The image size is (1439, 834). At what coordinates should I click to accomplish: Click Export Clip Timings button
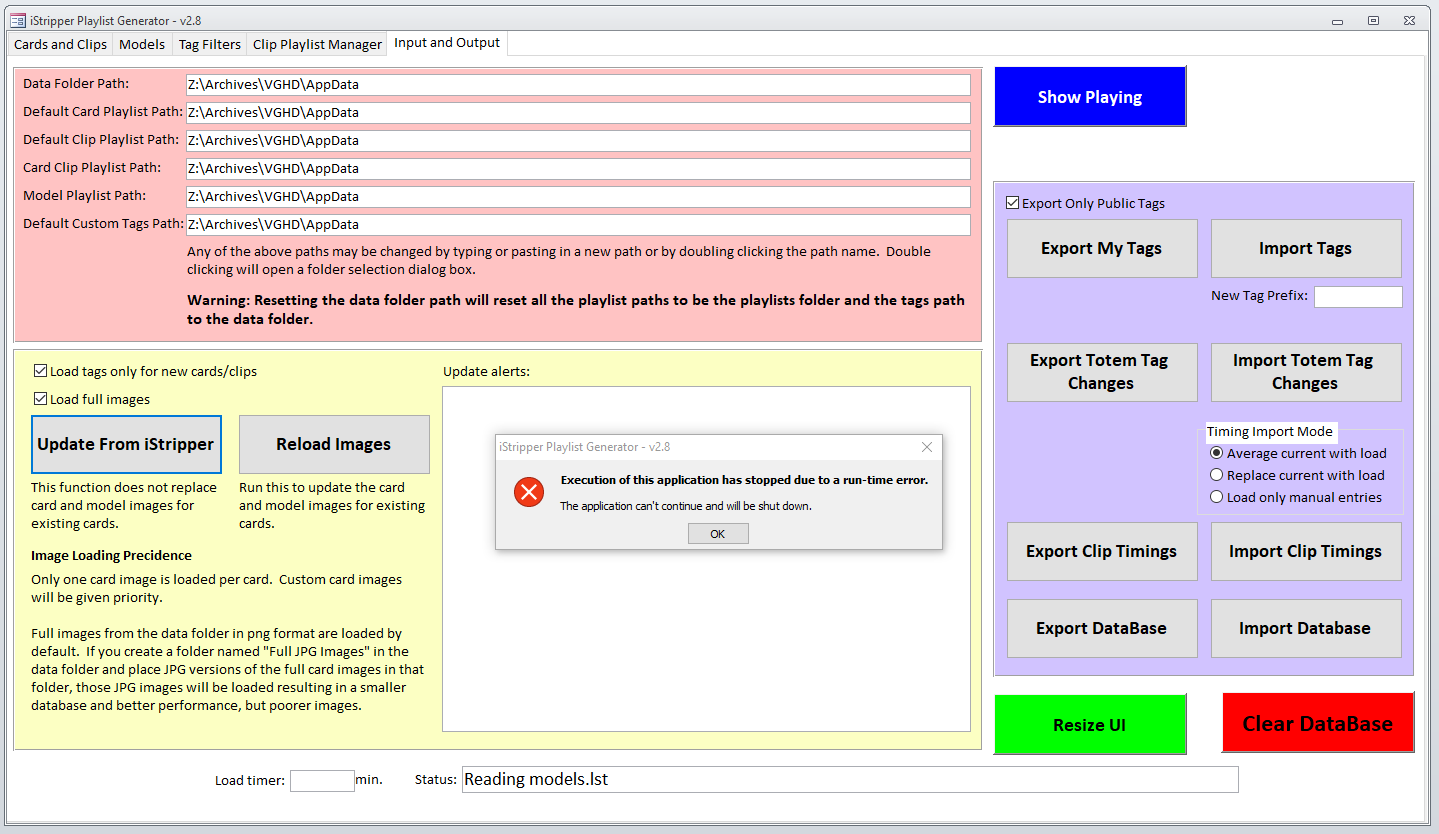(x=1101, y=551)
